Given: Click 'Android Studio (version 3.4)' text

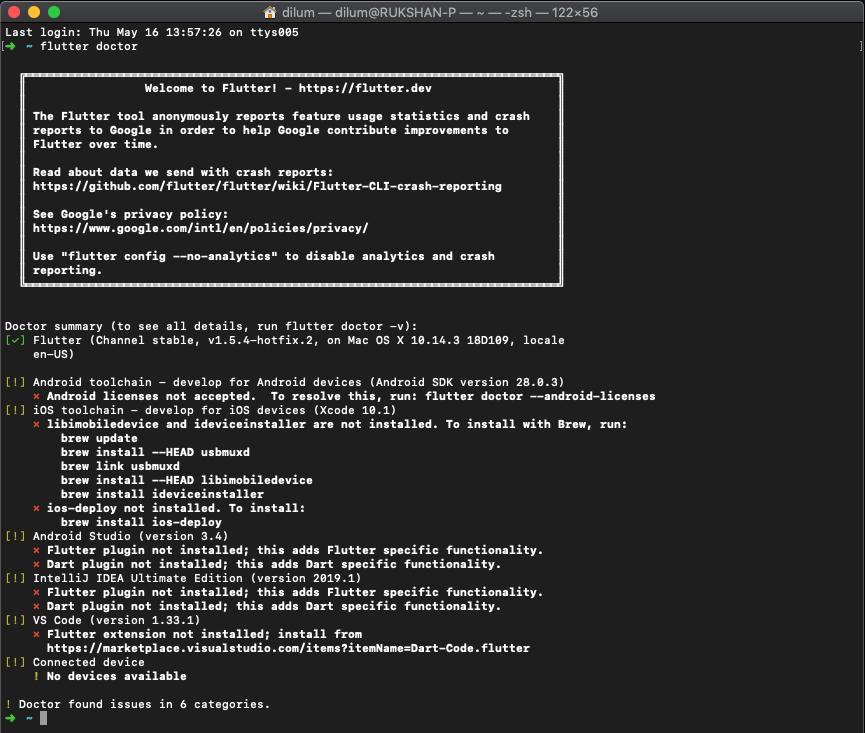Looking at the screenshot, I should click(x=130, y=536).
